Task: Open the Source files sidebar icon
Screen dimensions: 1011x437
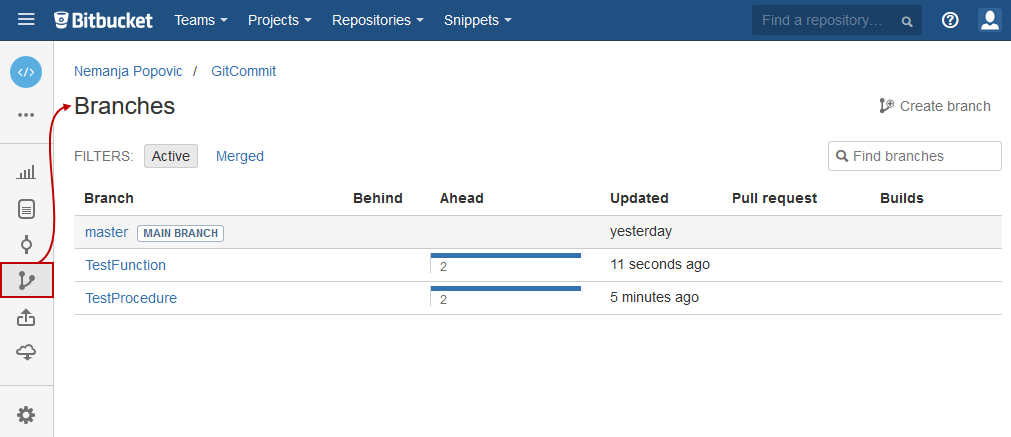Action: (x=26, y=209)
